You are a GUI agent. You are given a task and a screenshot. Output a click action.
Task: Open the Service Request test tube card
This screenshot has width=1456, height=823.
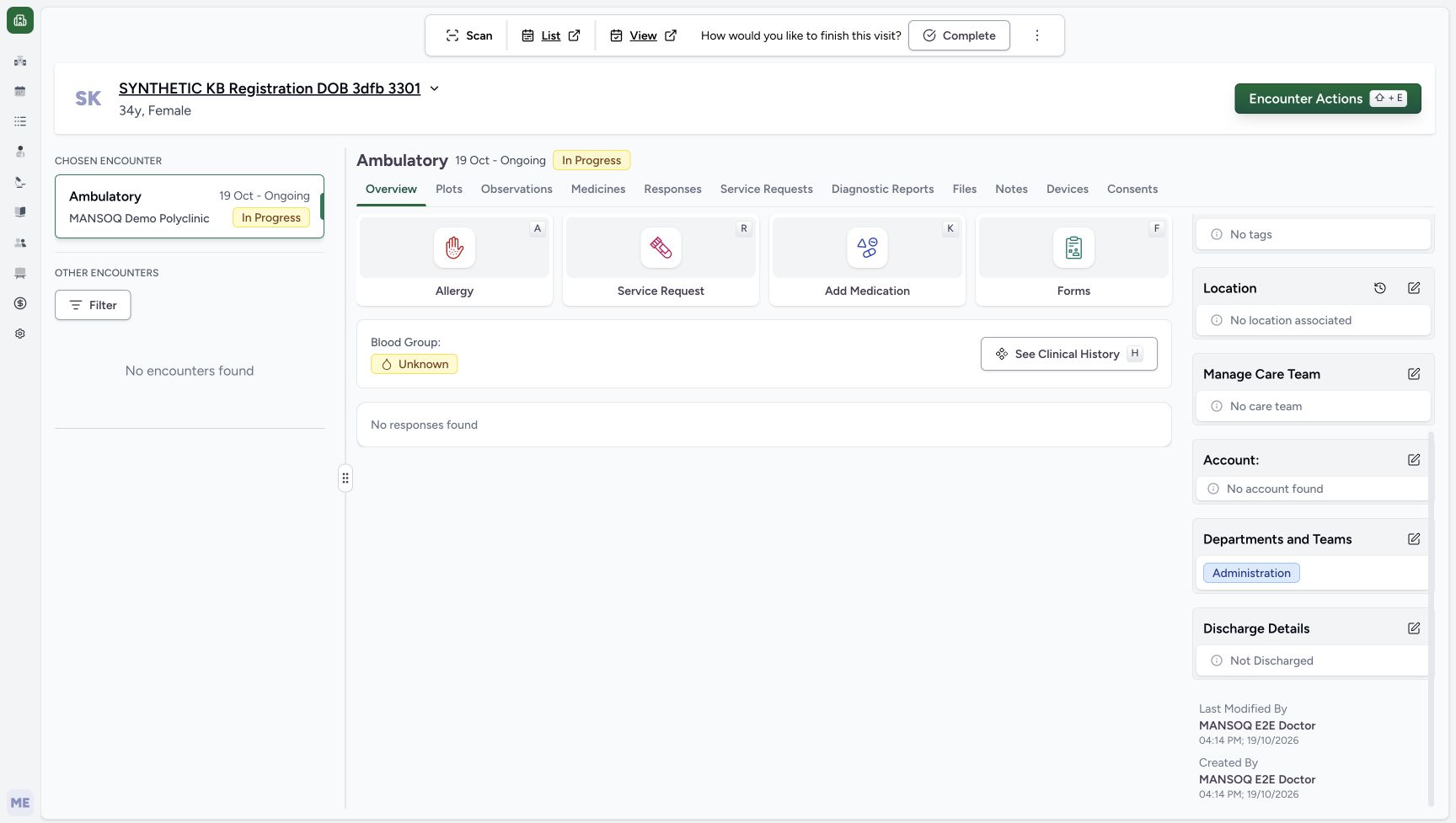[x=661, y=260]
